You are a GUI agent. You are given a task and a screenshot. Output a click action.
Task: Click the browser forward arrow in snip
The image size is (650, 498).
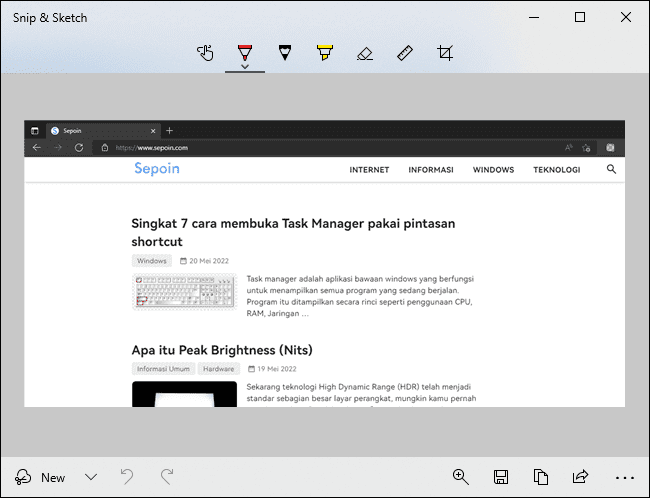coord(58,148)
